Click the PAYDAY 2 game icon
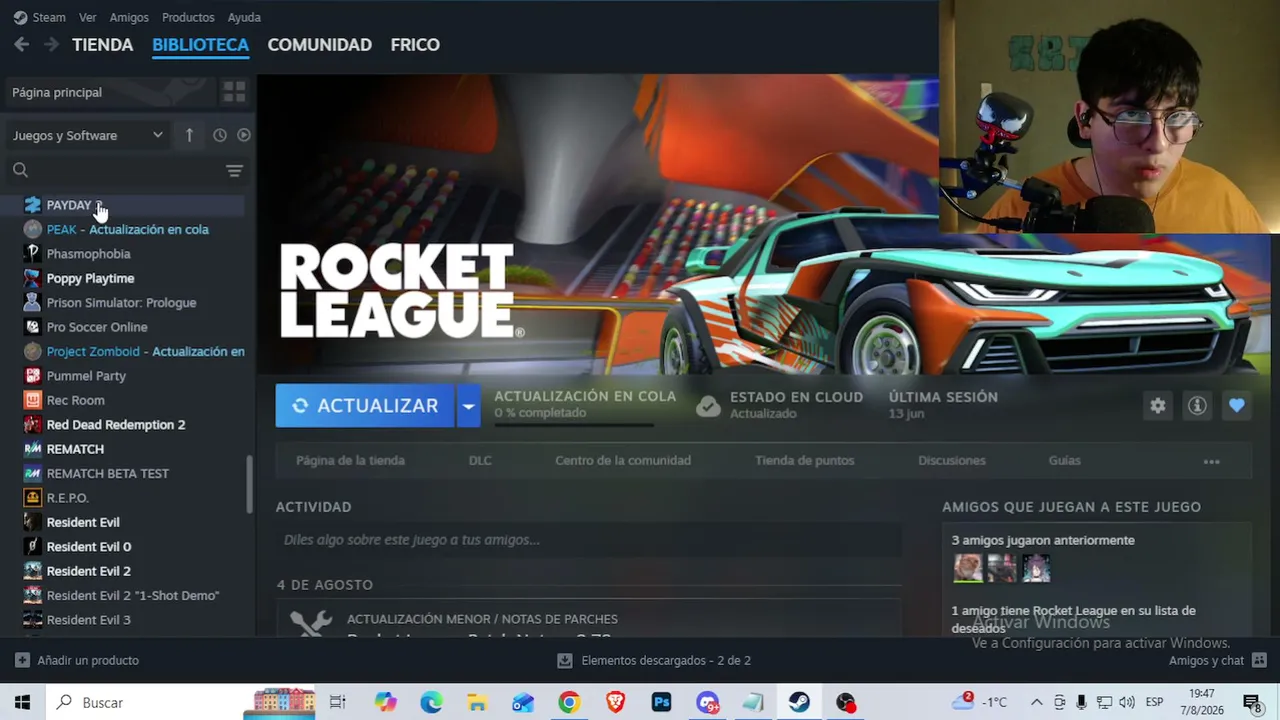The height and width of the screenshot is (720, 1280). click(x=32, y=205)
